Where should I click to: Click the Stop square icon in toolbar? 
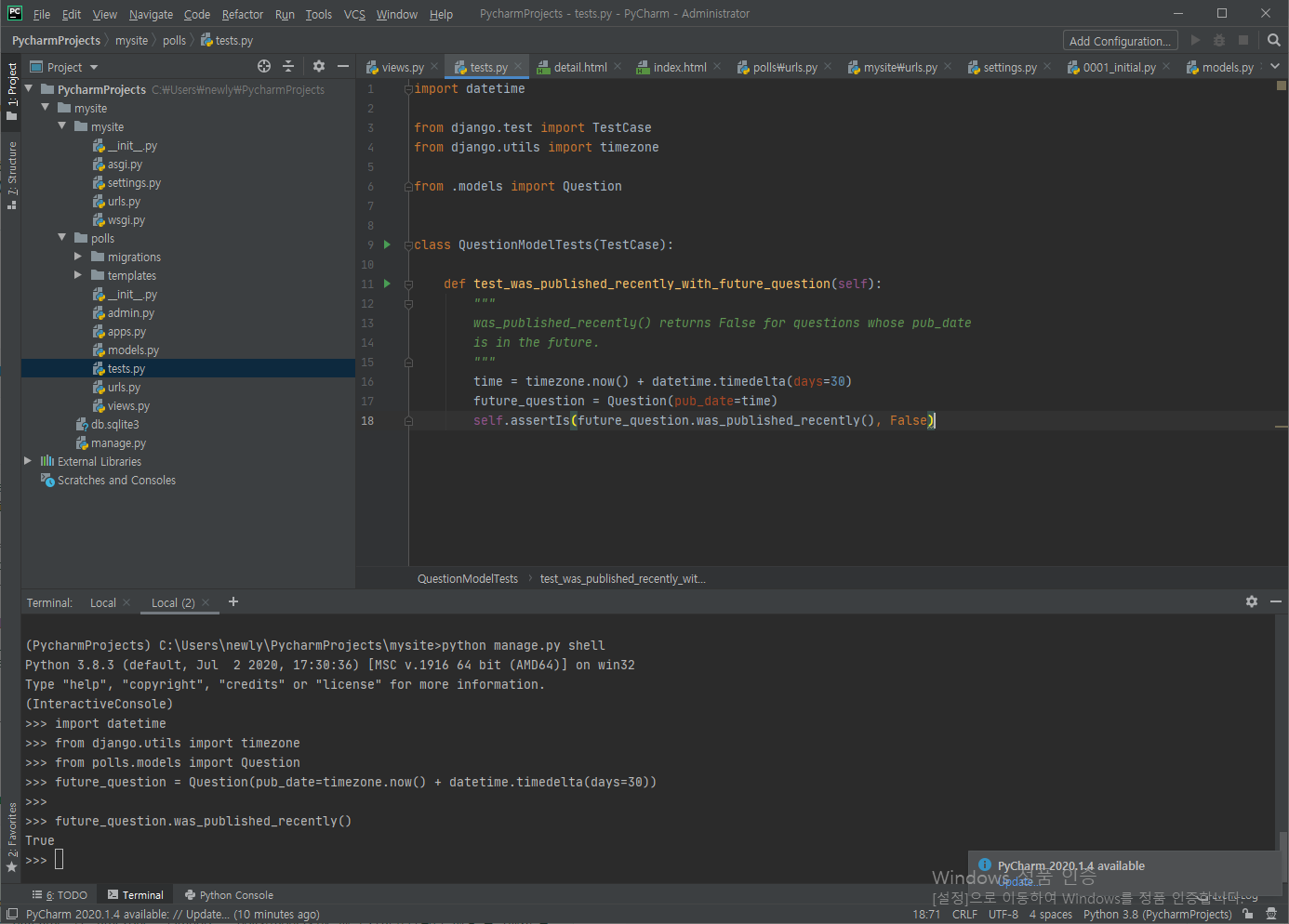pyautogui.click(x=1243, y=40)
